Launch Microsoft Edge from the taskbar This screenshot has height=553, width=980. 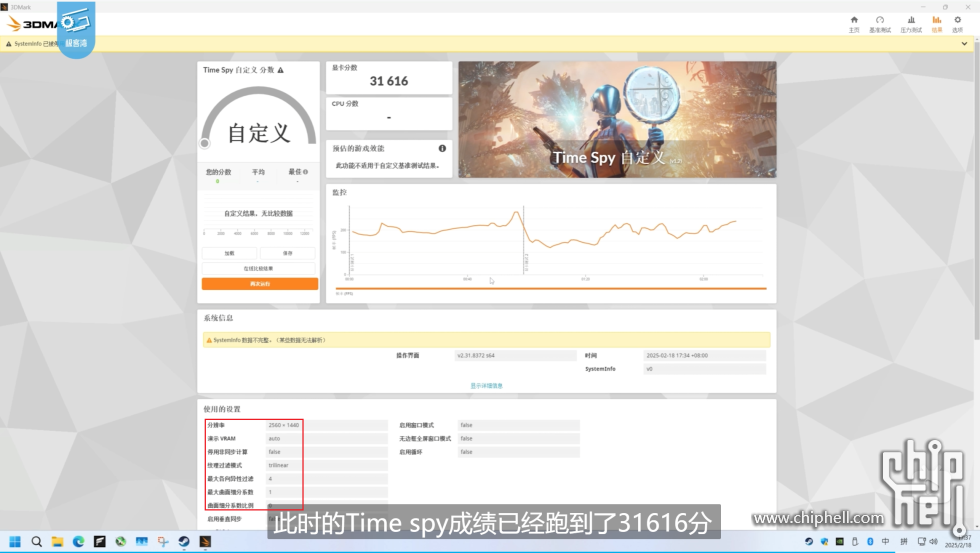[x=79, y=542]
